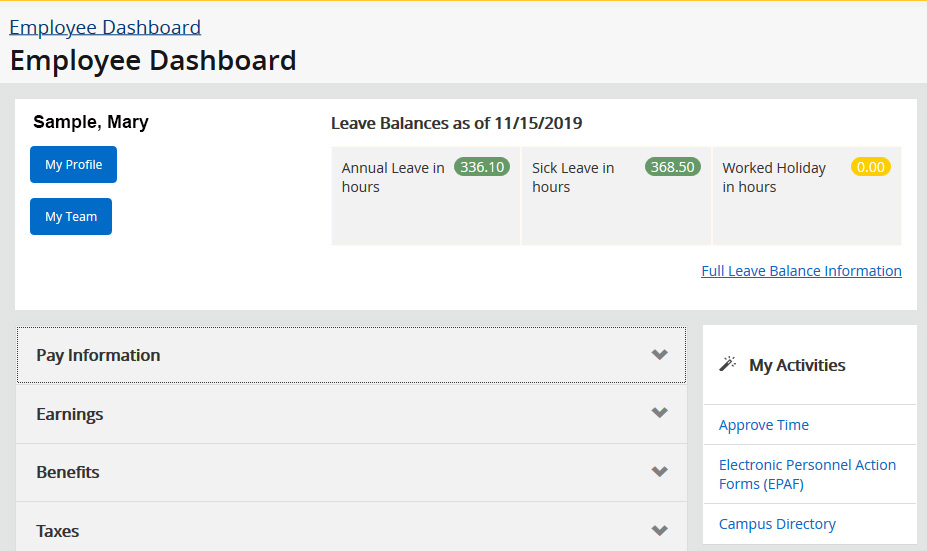Select the Worked Holiday in hours label
The height and width of the screenshot is (551, 927).
[x=773, y=177]
